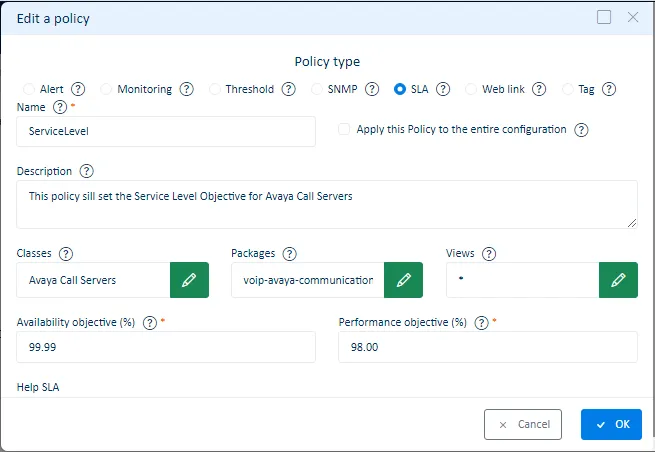Click the pencil edit button for Classes
Screen dimensions: 655x452
pyautogui.click(x=189, y=280)
